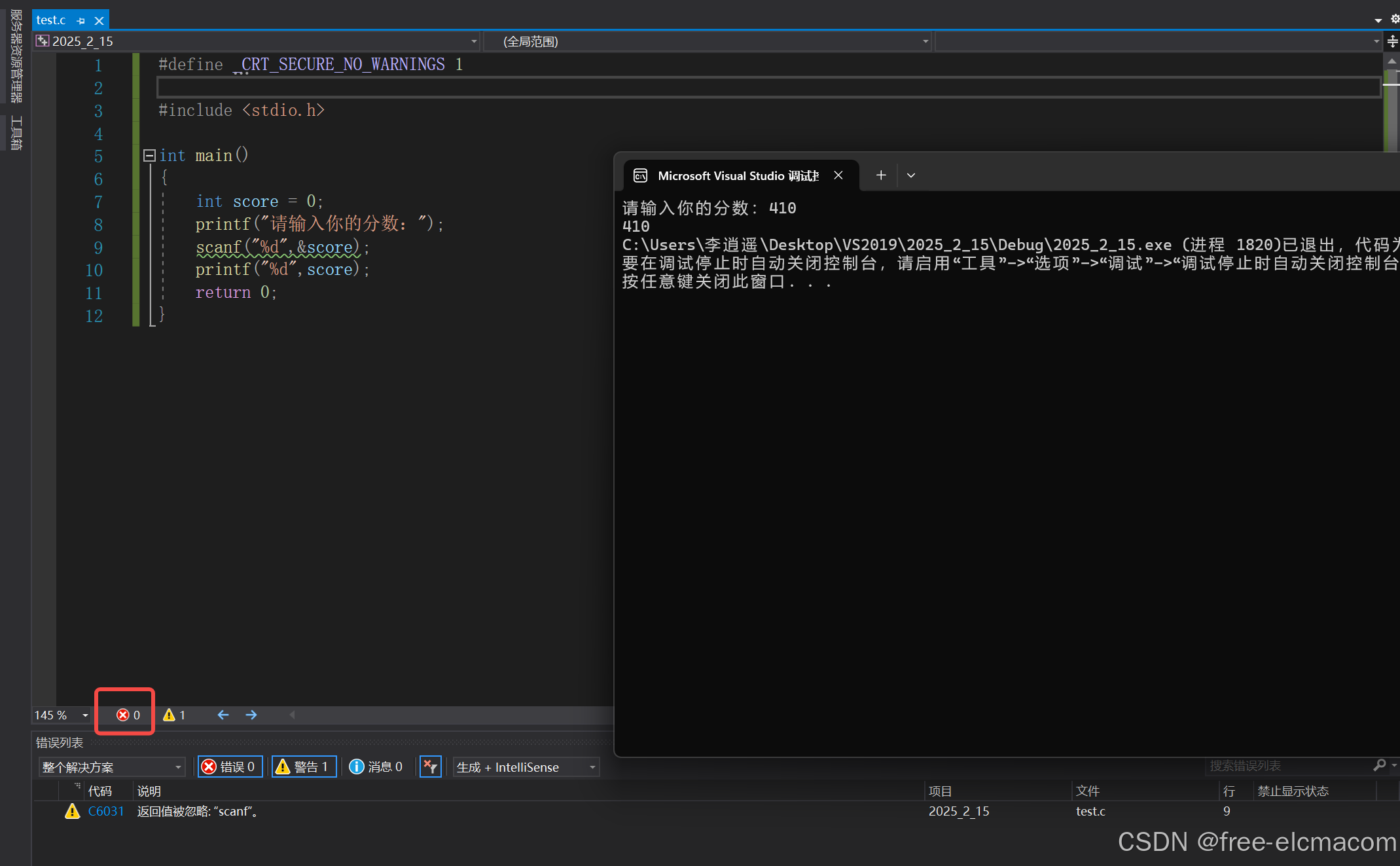Toggle the 警告 1 filter button
The image size is (1400, 866).
tap(303, 767)
